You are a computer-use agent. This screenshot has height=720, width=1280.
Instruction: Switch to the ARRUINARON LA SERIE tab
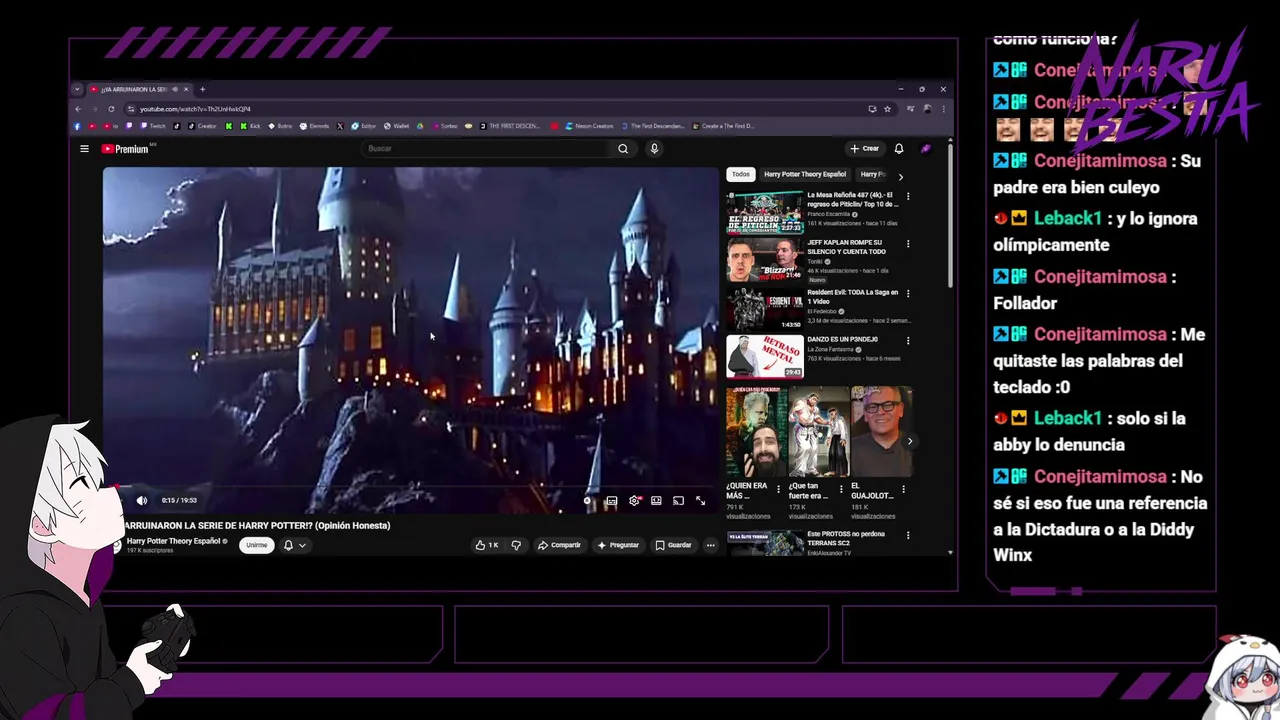pyautogui.click(x=138, y=89)
